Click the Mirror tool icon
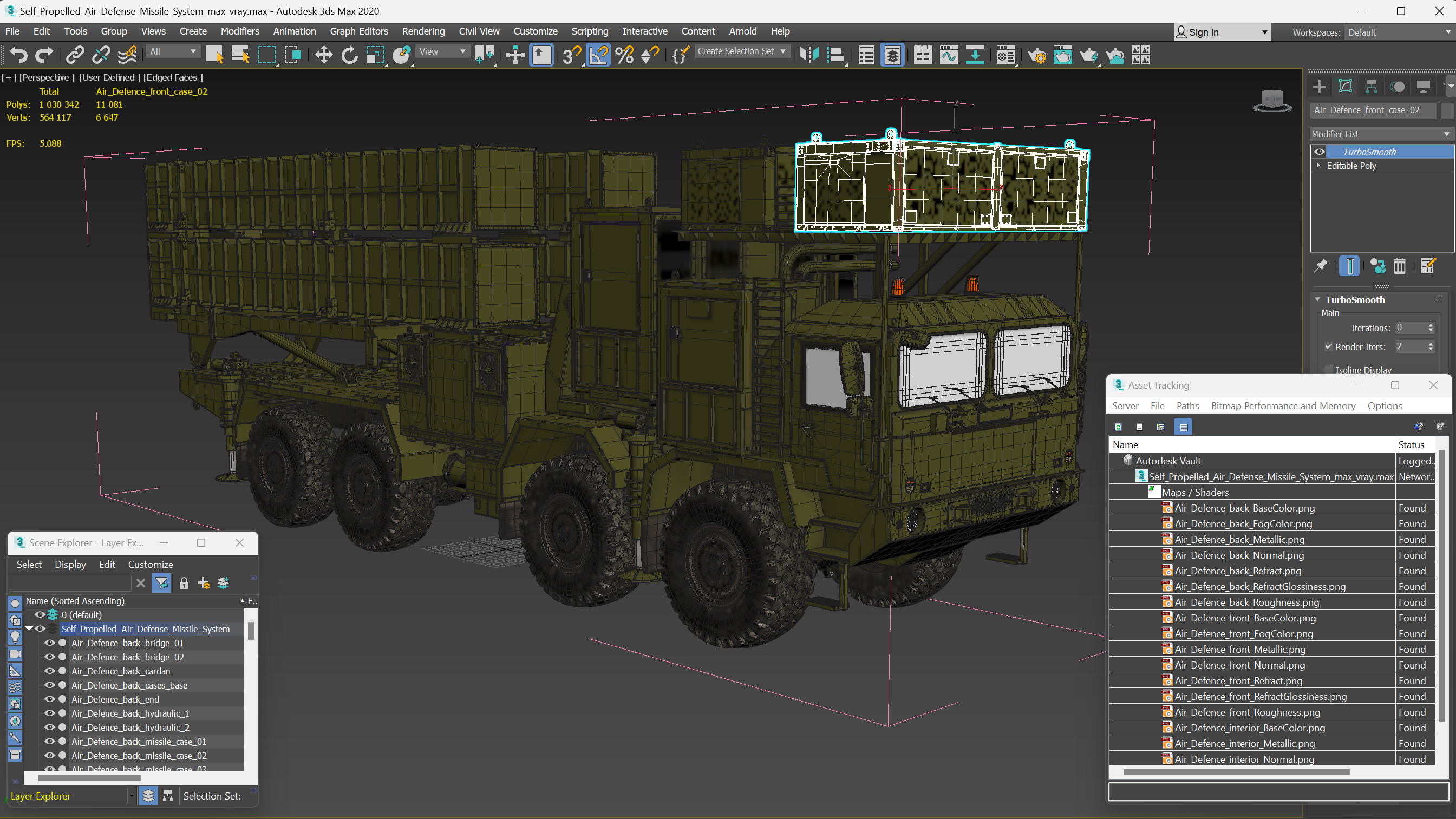 pos(809,55)
